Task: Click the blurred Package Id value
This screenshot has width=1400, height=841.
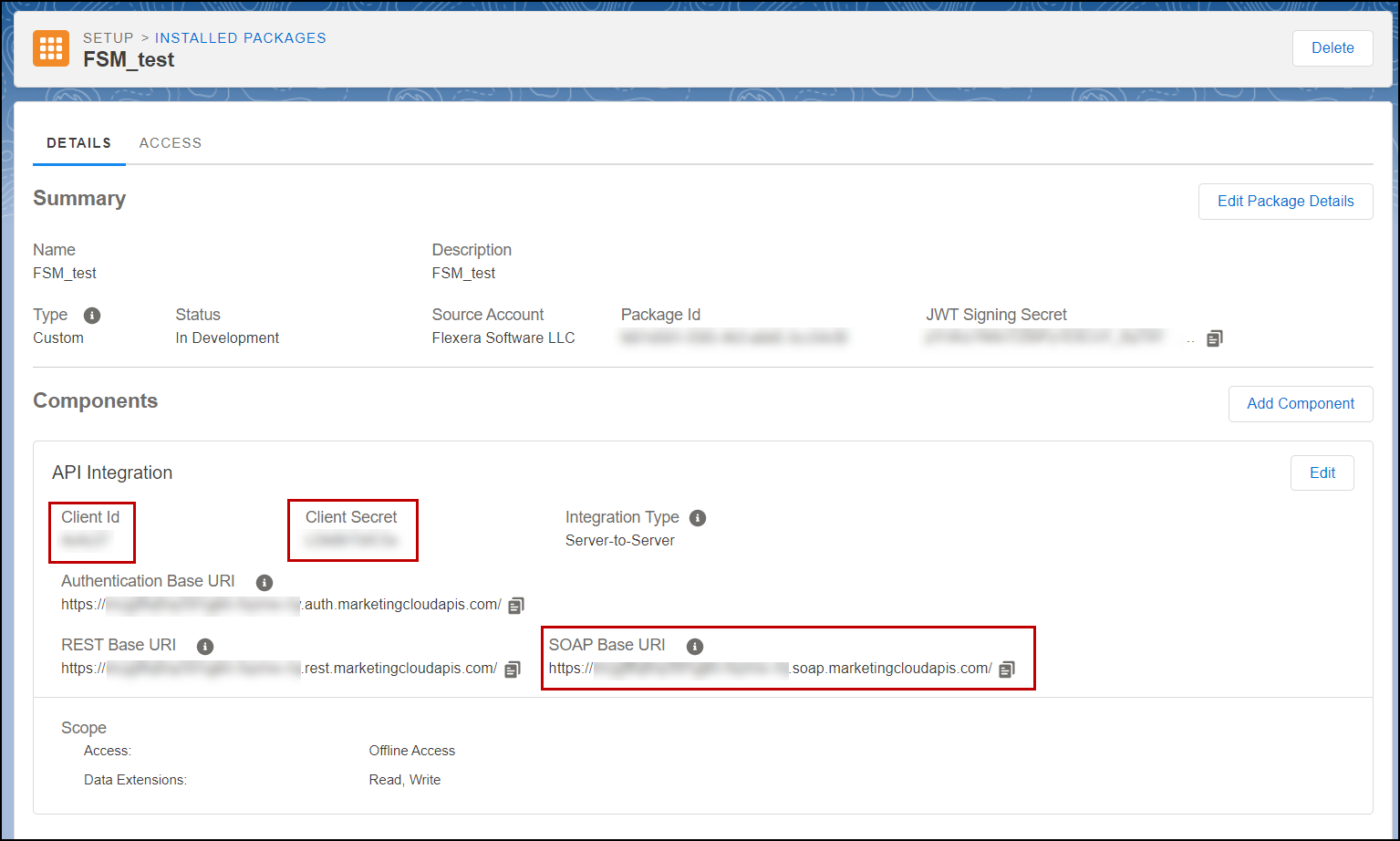Action: (734, 338)
